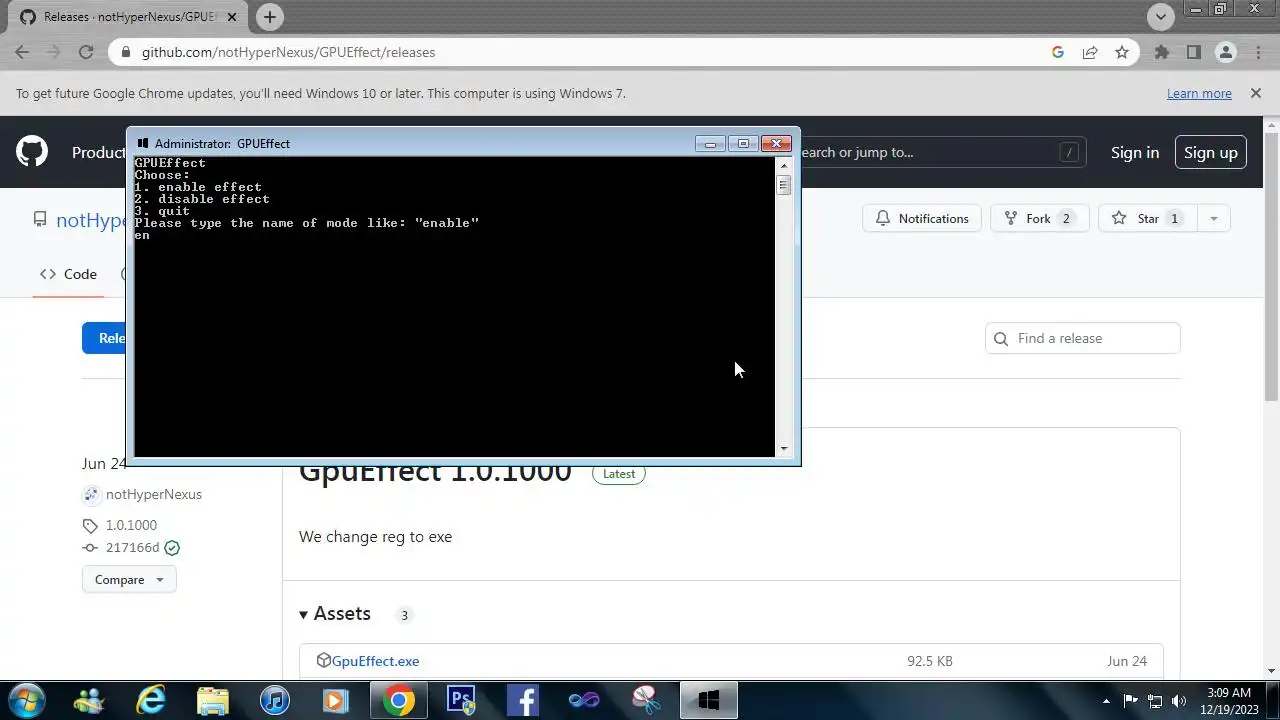Click the "We change reg to exe" text

[x=375, y=537]
